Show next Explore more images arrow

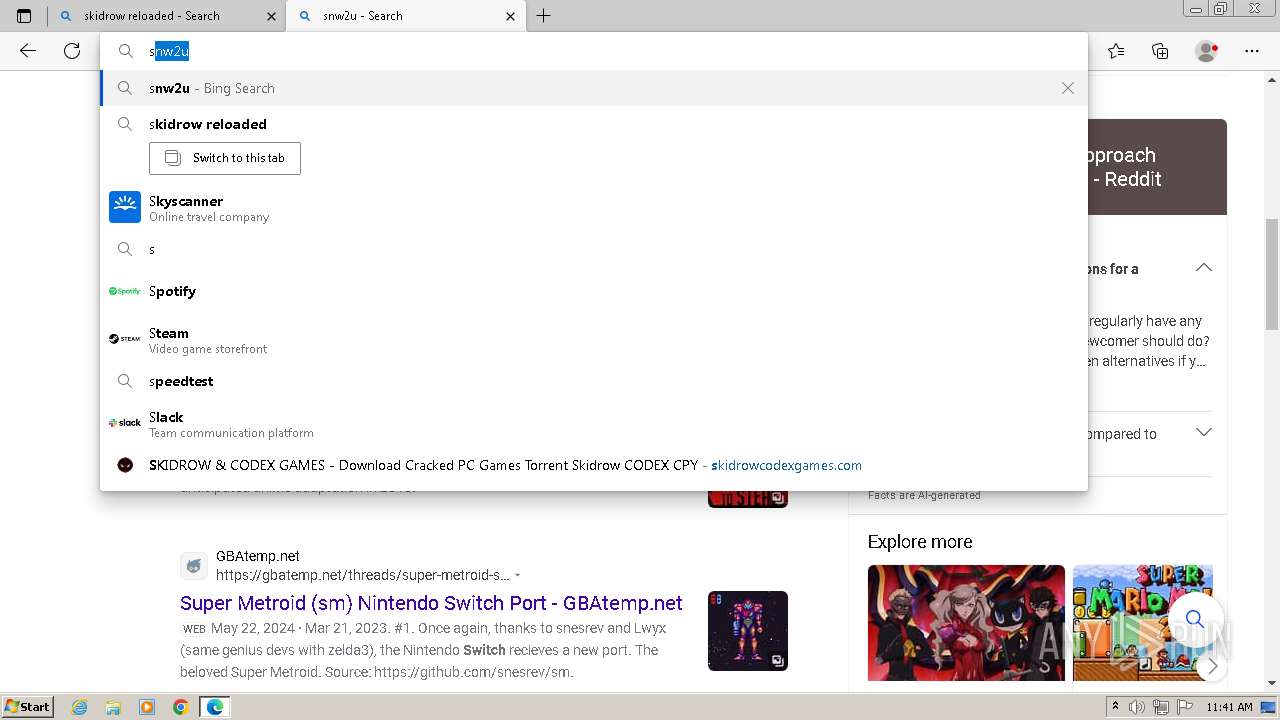click(x=1211, y=665)
